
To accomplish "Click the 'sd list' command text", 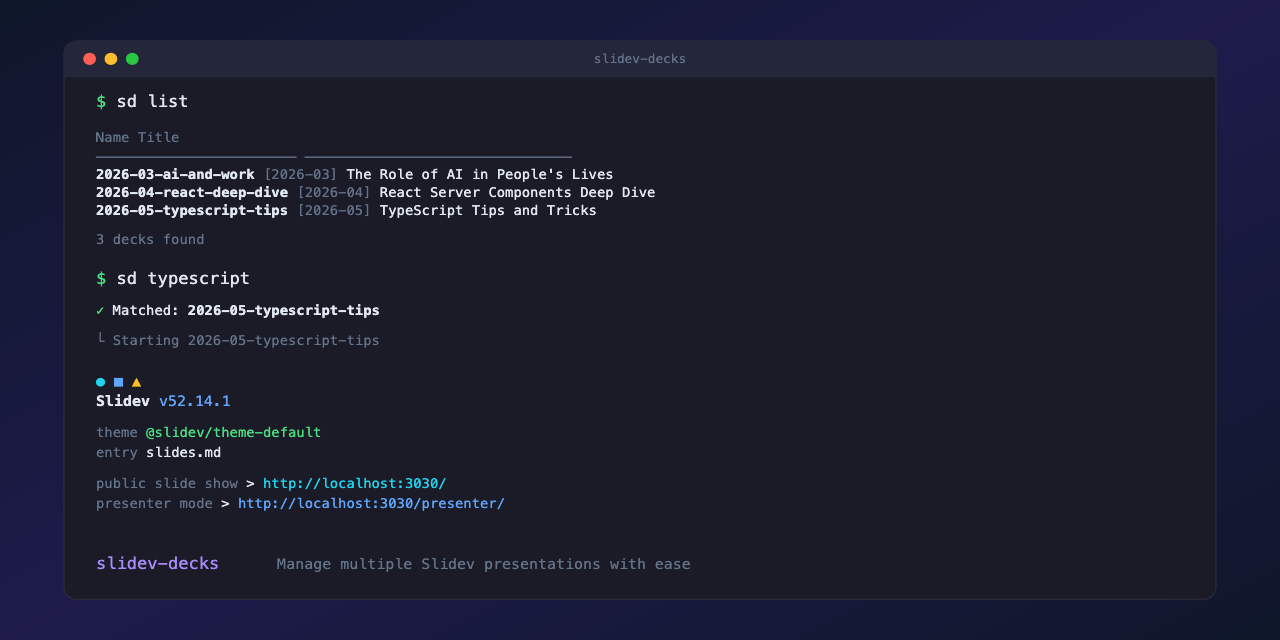I will tap(152, 101).
